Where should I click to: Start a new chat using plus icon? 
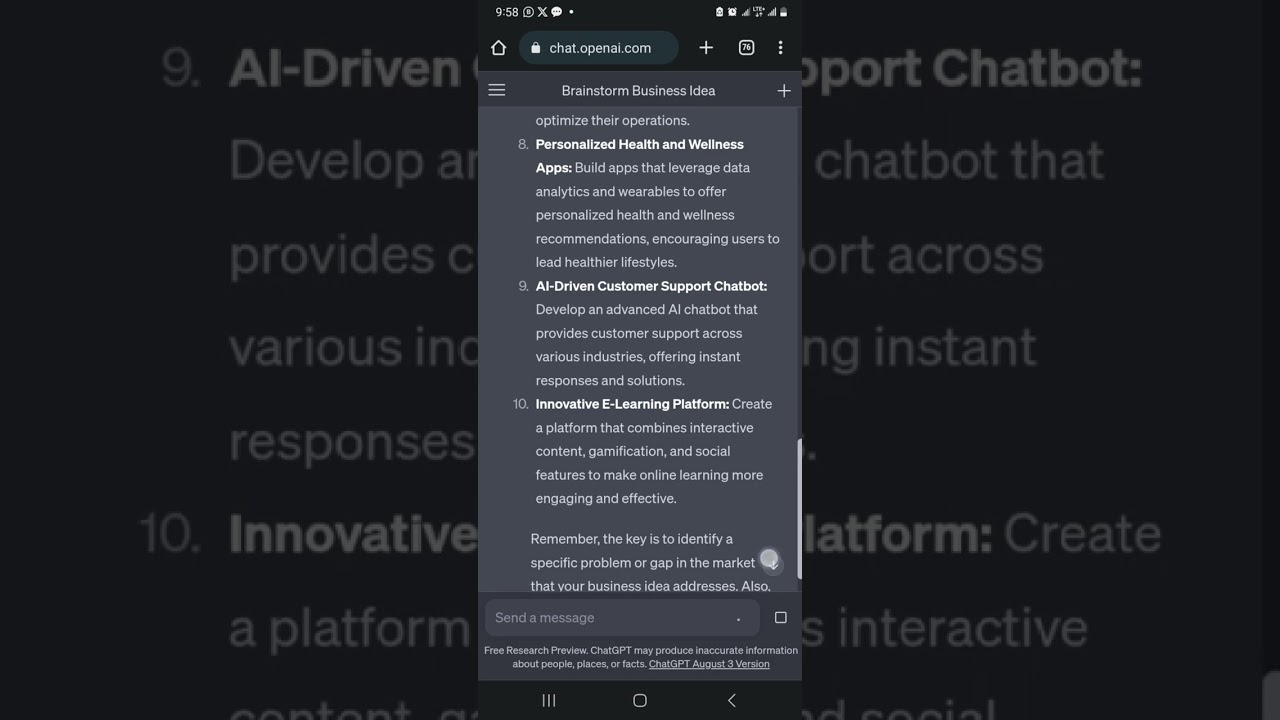[784, 90]
